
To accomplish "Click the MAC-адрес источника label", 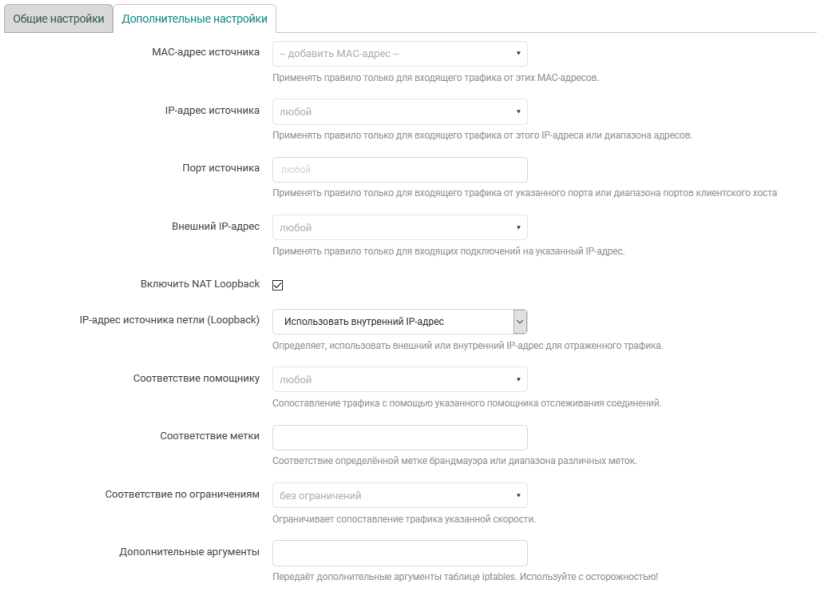I will 198,51.
